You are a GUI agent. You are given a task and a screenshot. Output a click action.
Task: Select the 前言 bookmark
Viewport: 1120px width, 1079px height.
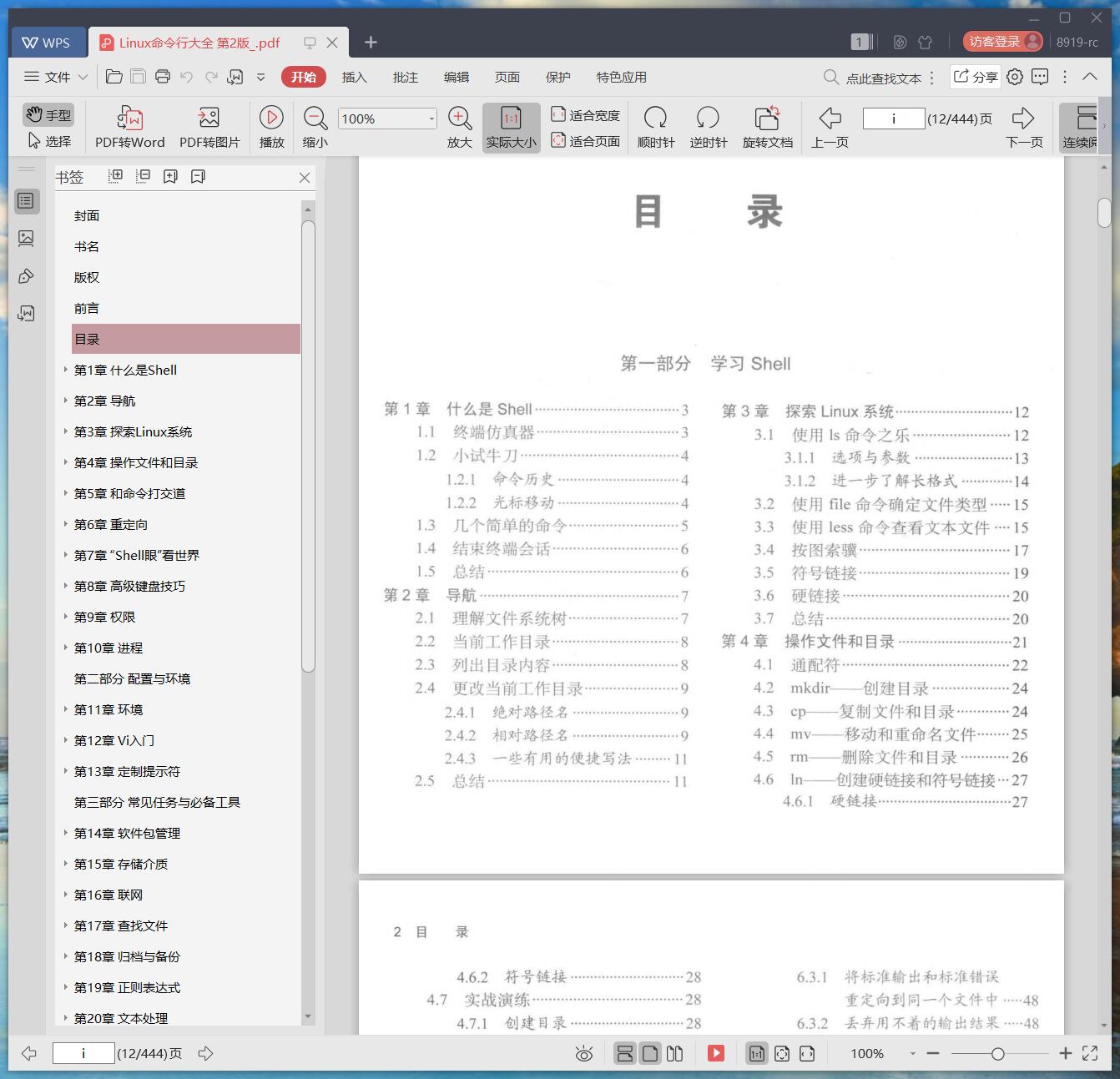click(87, 309)
